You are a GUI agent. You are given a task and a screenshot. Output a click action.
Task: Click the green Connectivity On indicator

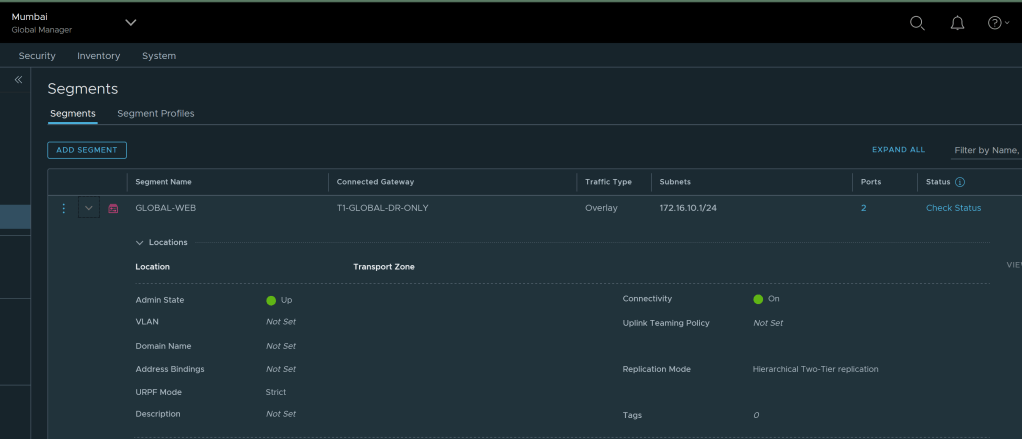tap(758, 299)
